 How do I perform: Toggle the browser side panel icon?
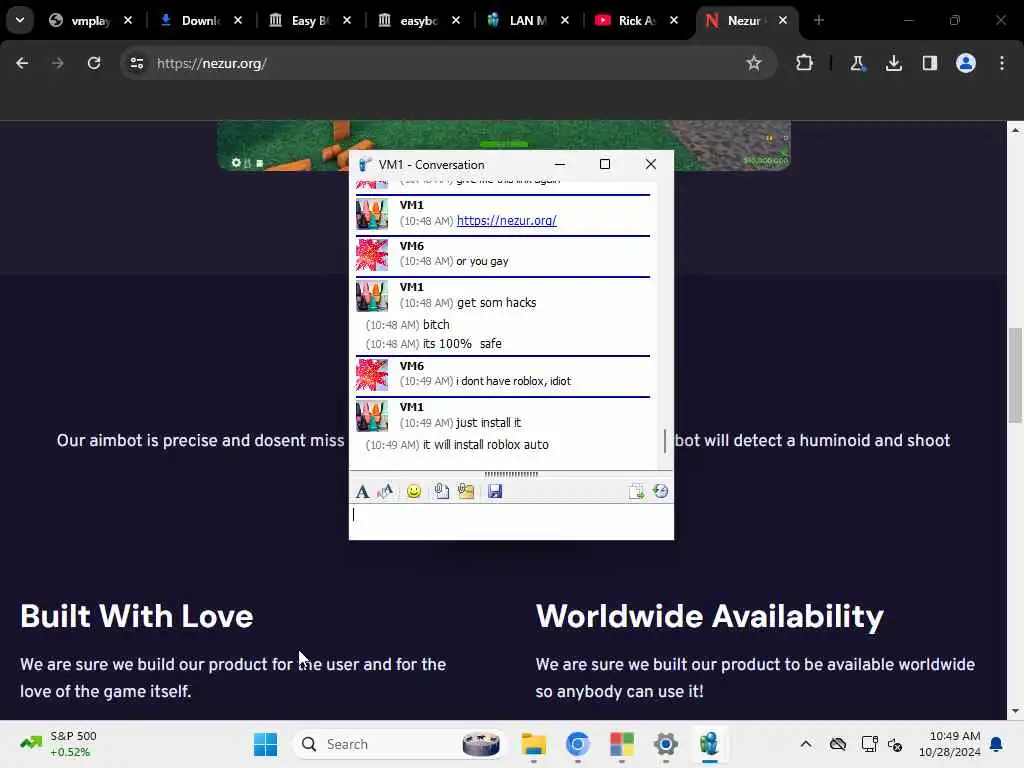[x=930, y=63]
